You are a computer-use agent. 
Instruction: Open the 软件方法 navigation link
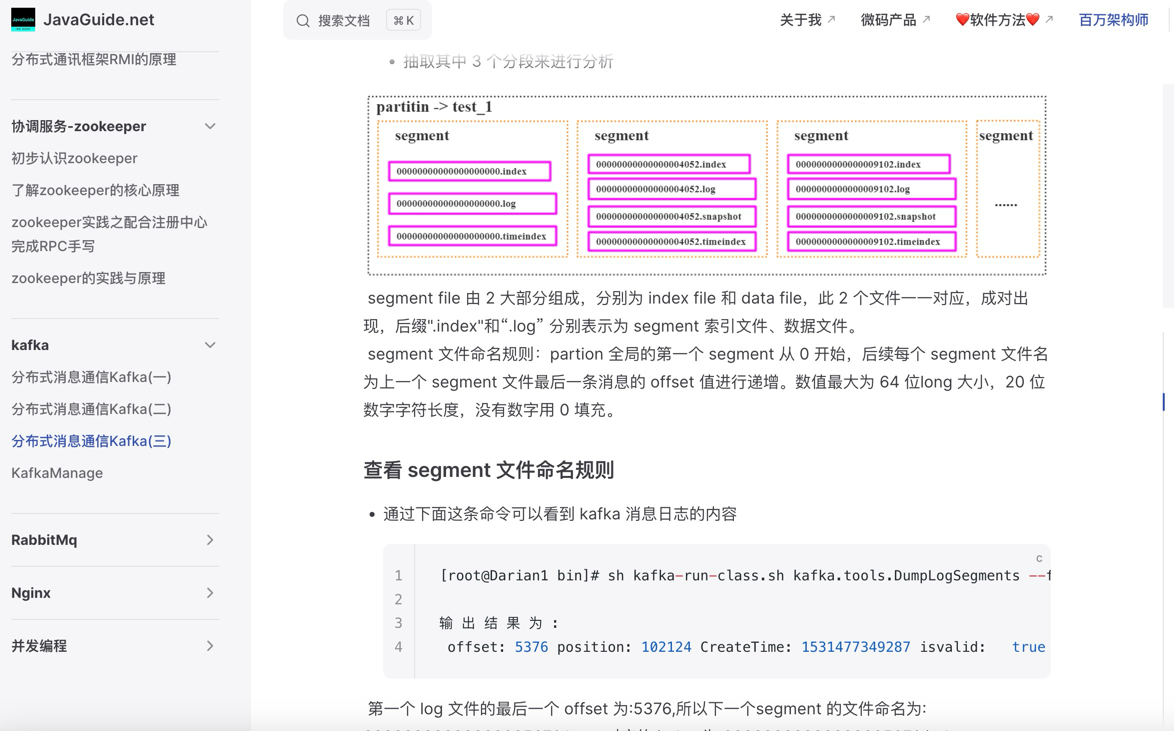997,20
